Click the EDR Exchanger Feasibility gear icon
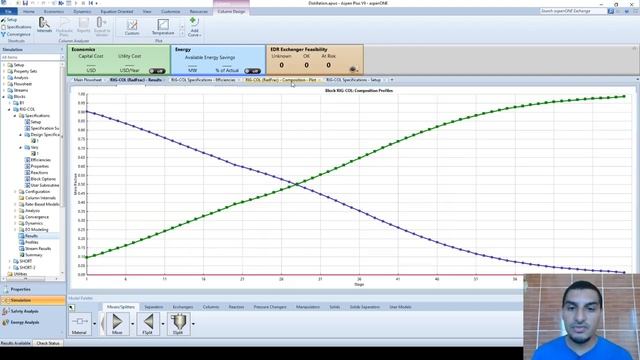Viewport: 640px width, 360px height. click(x=353, y=69)
